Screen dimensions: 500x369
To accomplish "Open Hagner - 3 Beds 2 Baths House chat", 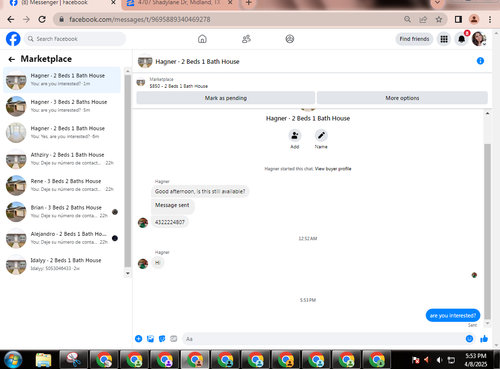I will click(62, 106).
